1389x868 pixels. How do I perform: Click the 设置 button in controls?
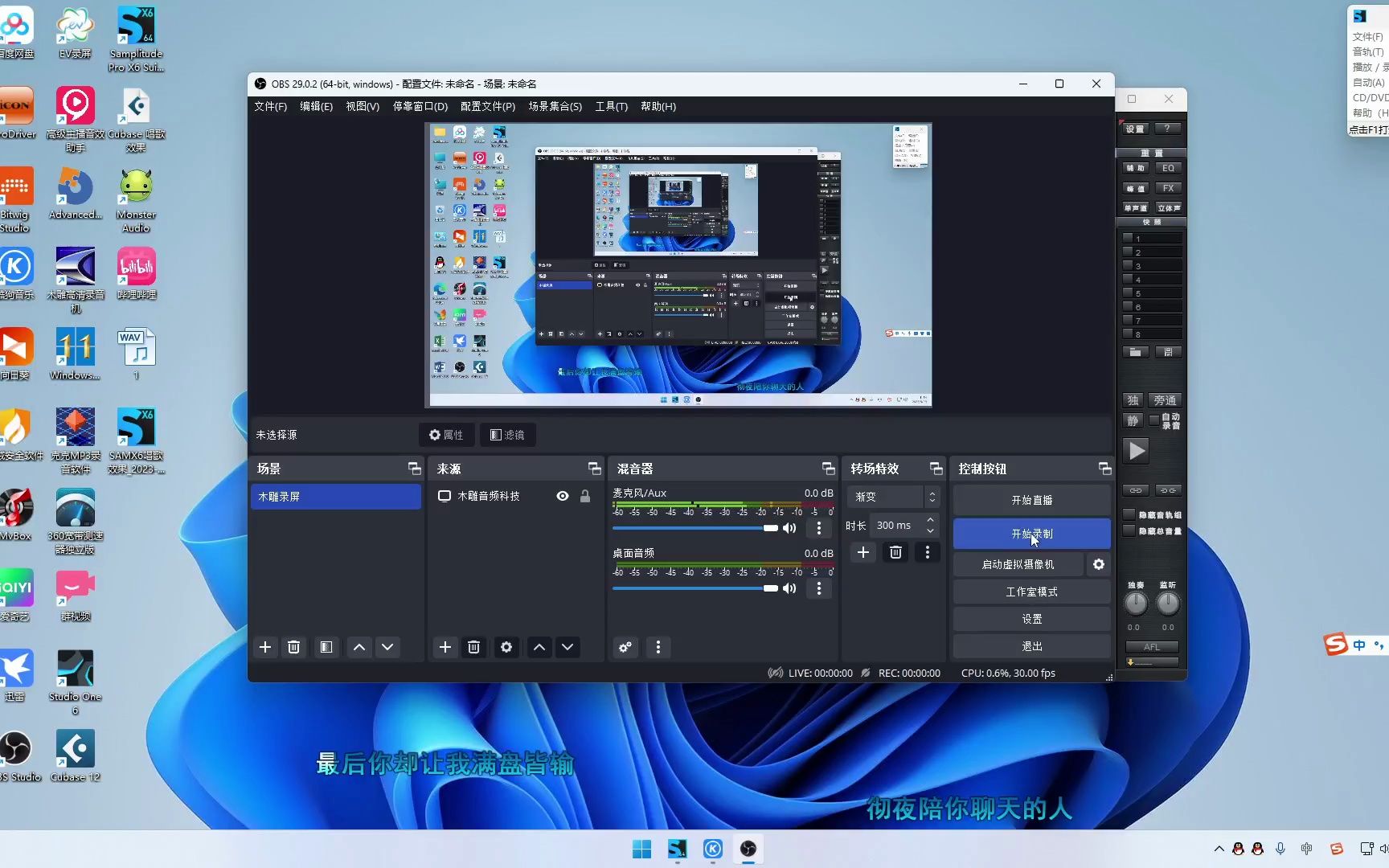click(1031, 619)
